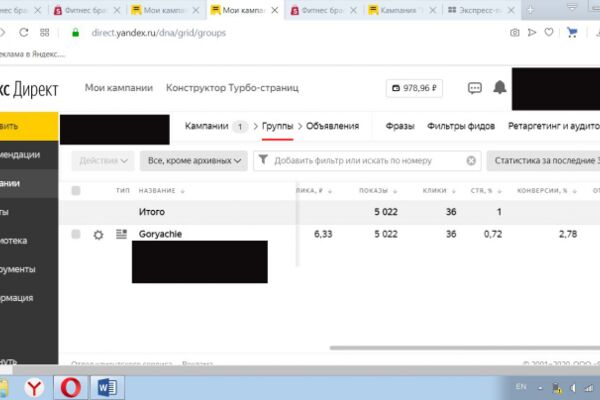
Task: Click the Goryachie CTR value 0,72
Action: [x=492, y=234]
